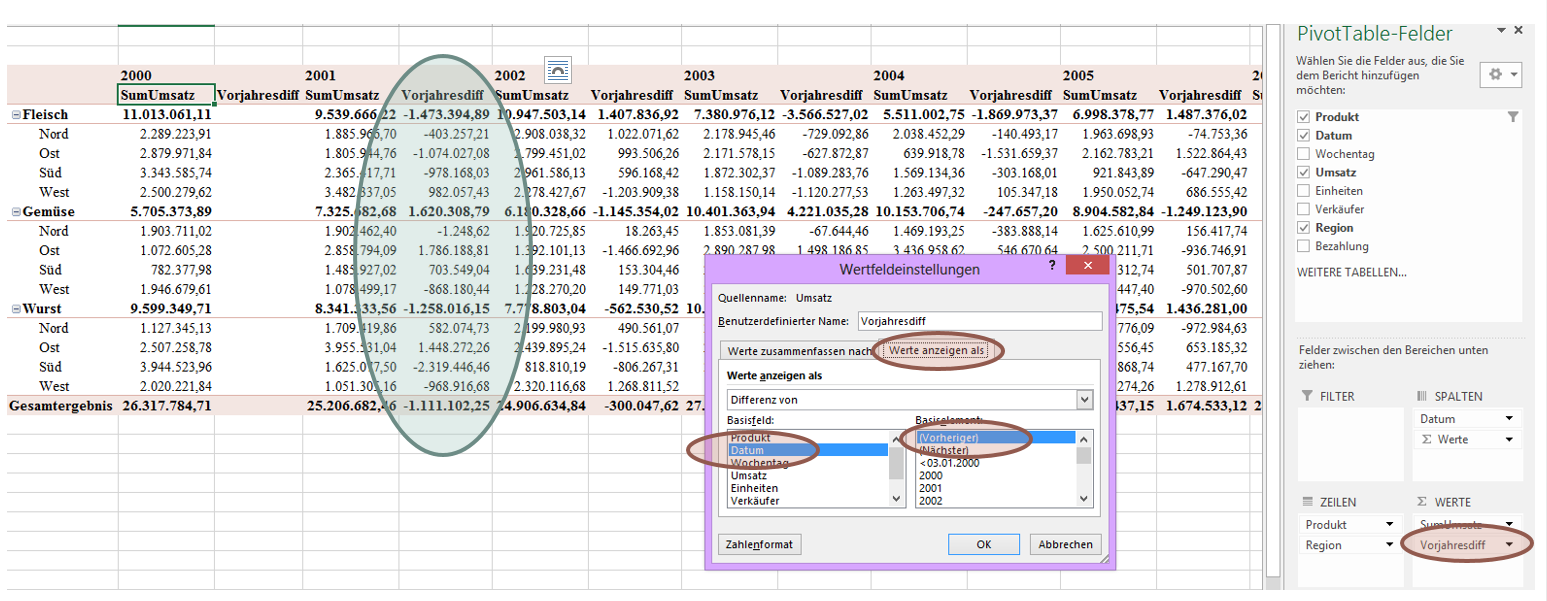The width and height of the screenshot is (1547, 601).
Task: Collapse the Wurst row group
Action: click(x=16, y=309)
